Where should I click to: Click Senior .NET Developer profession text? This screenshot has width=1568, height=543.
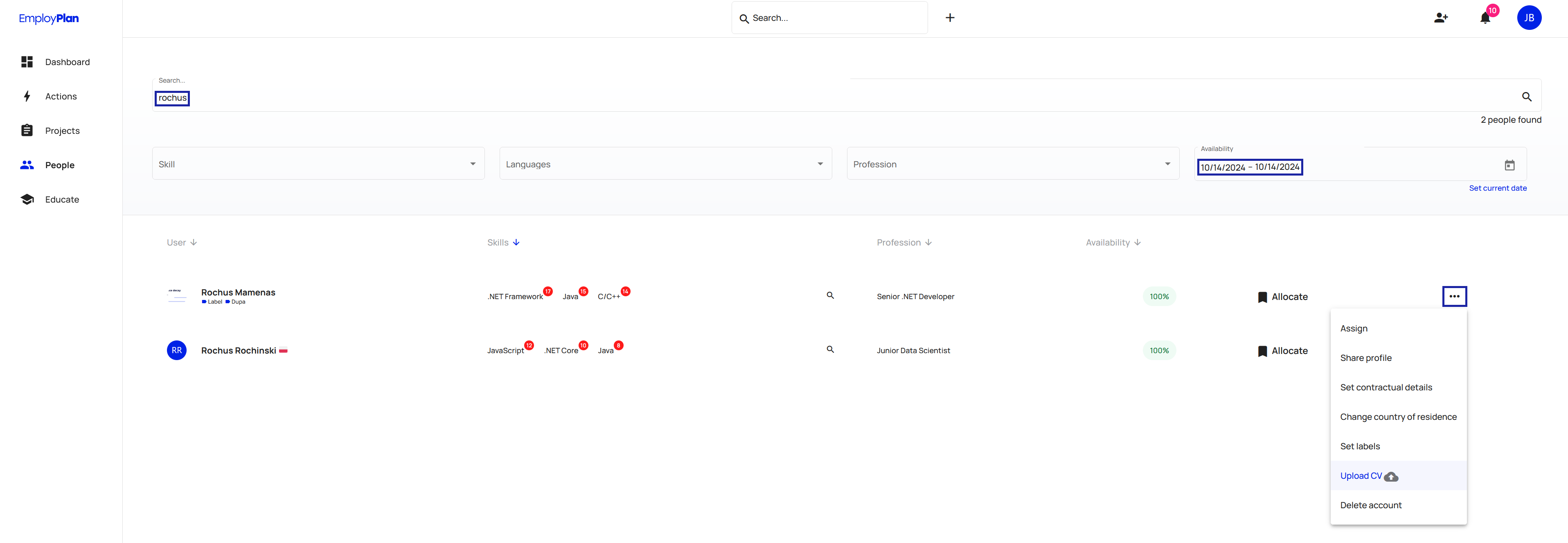915,296
